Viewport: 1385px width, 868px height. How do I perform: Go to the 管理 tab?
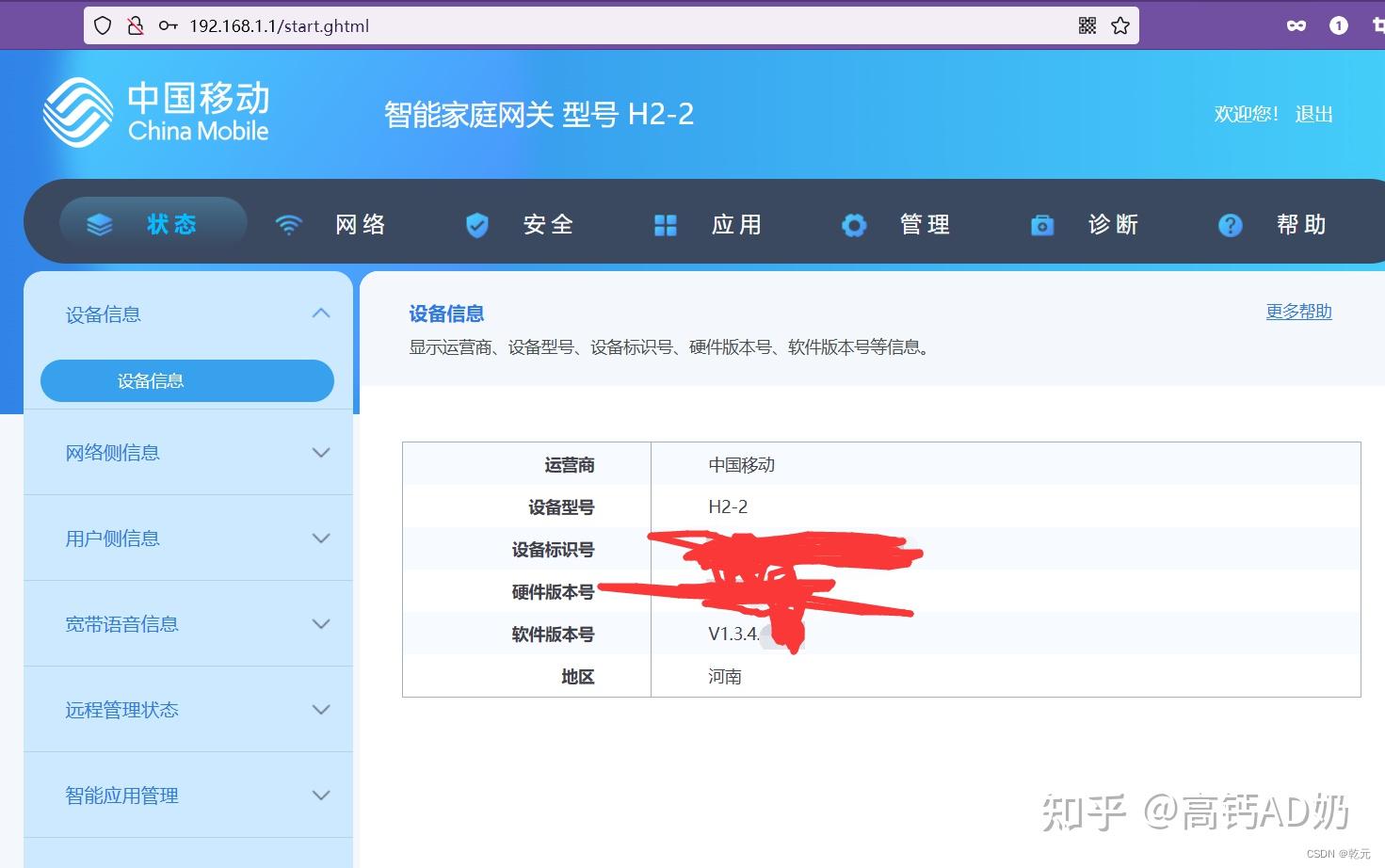point(926,224)
